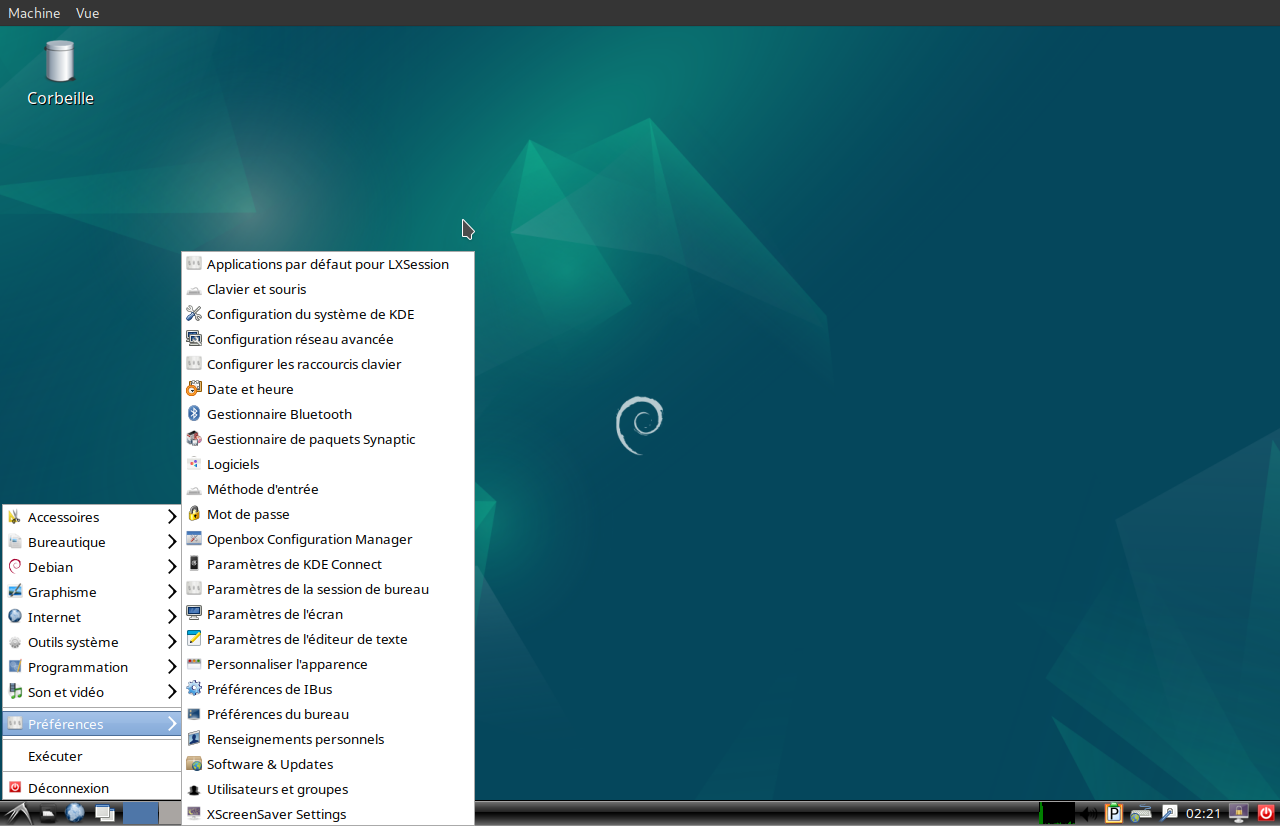
Task: Open the Machine menu in the top bar
Action: point(34,13)
